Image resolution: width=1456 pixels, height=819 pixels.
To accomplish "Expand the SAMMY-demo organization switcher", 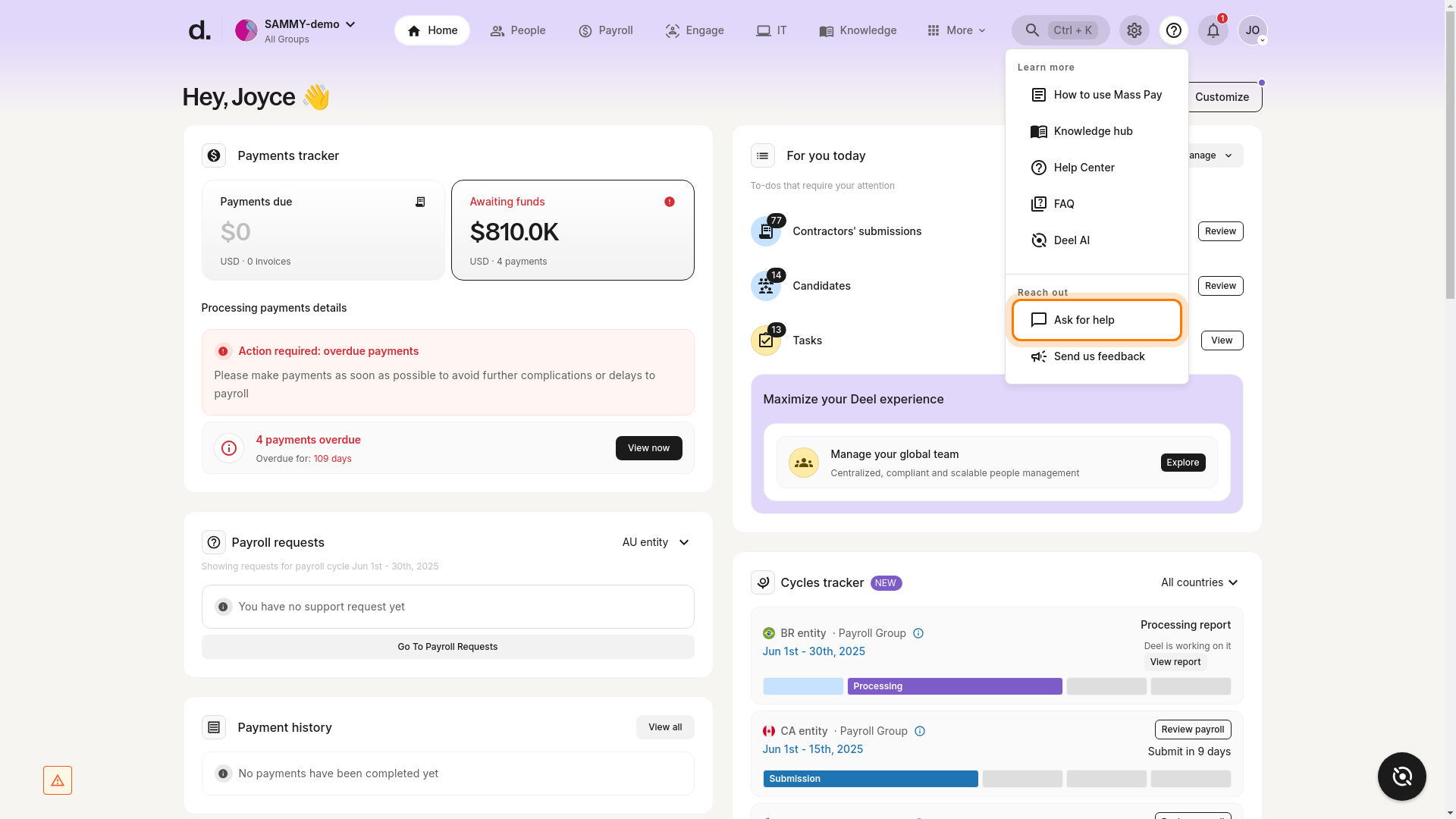I will (x=350, y=24).
